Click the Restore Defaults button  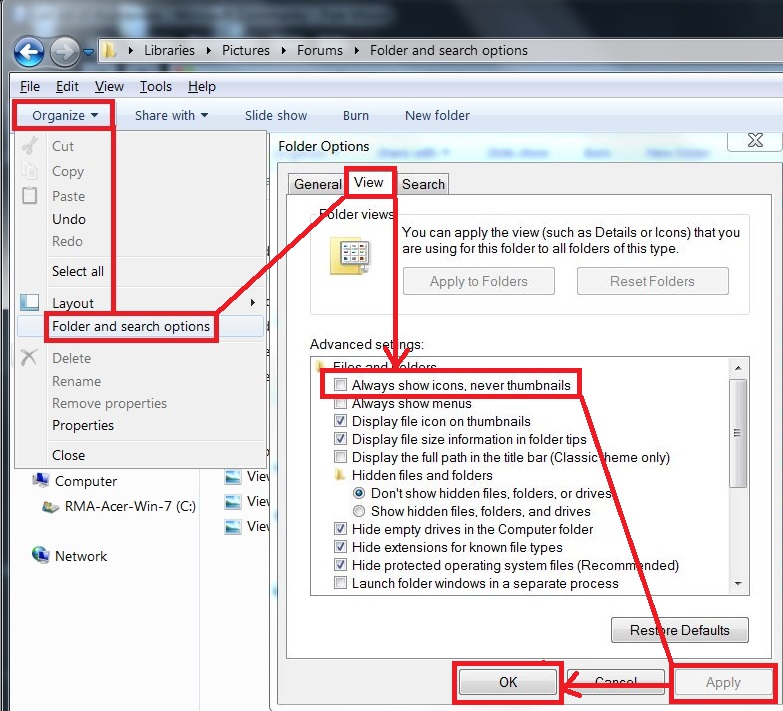680,630
